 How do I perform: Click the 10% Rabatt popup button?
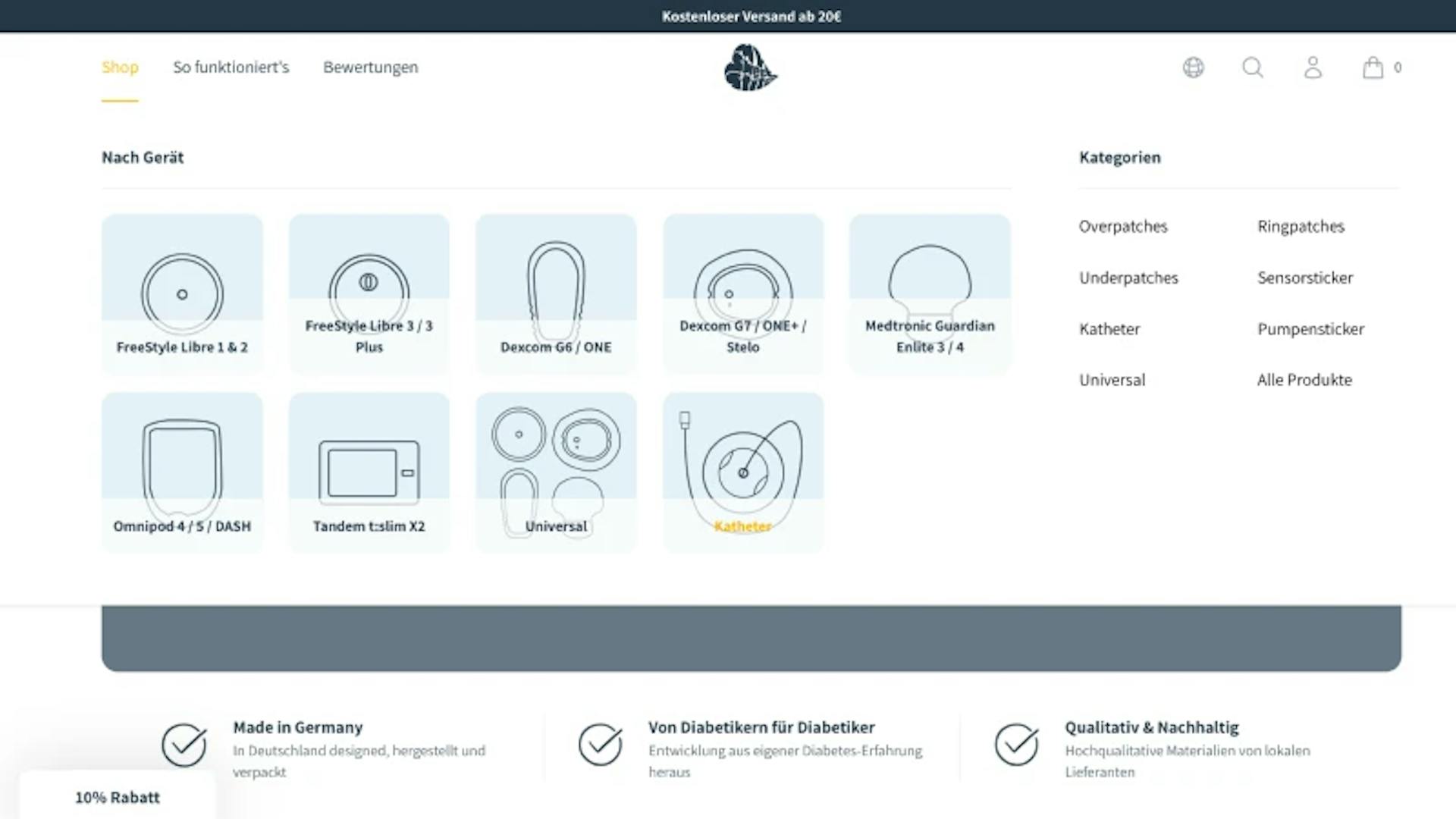tap(118, 797)
